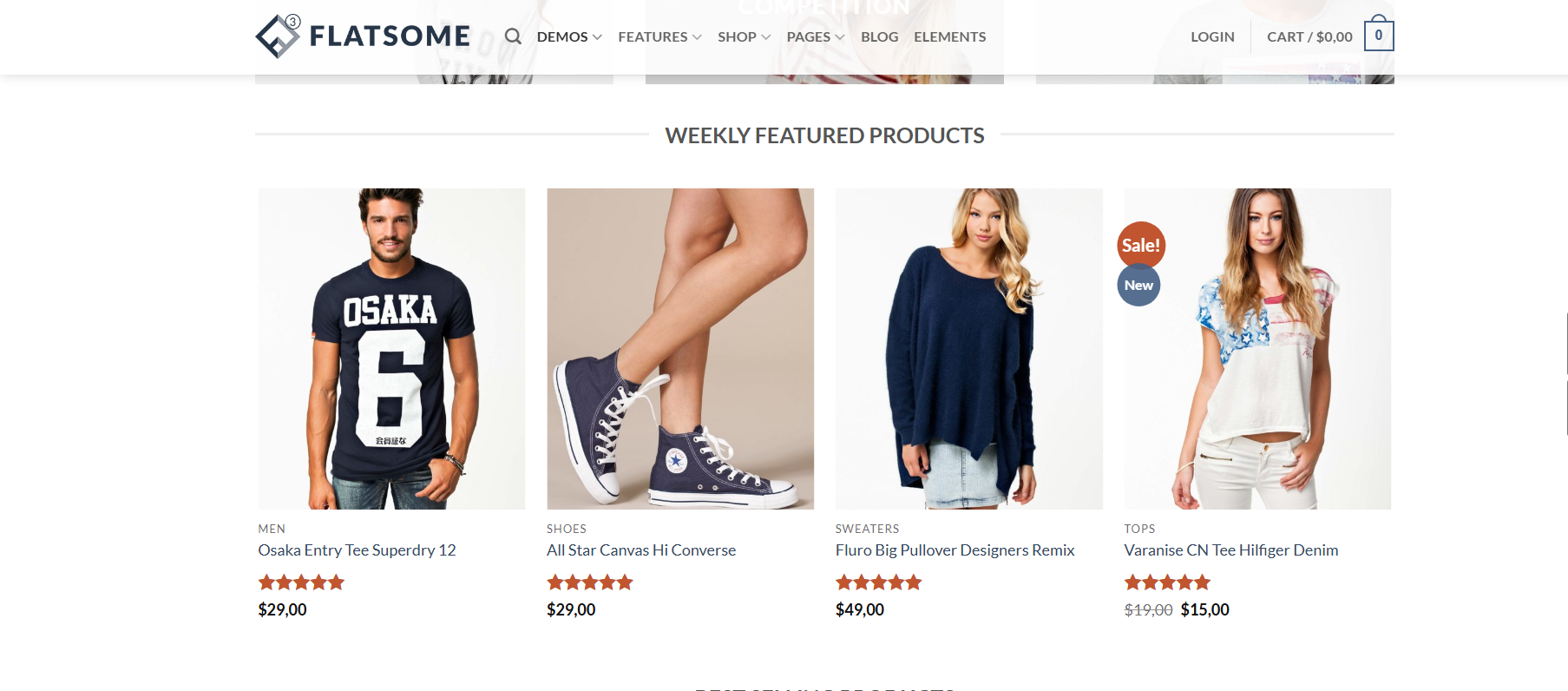The width and height of the screenshot is (1568, 691).
Task: Open Varanise CN Tee Hilfiger Denim title
Action: pos(1230,550)
